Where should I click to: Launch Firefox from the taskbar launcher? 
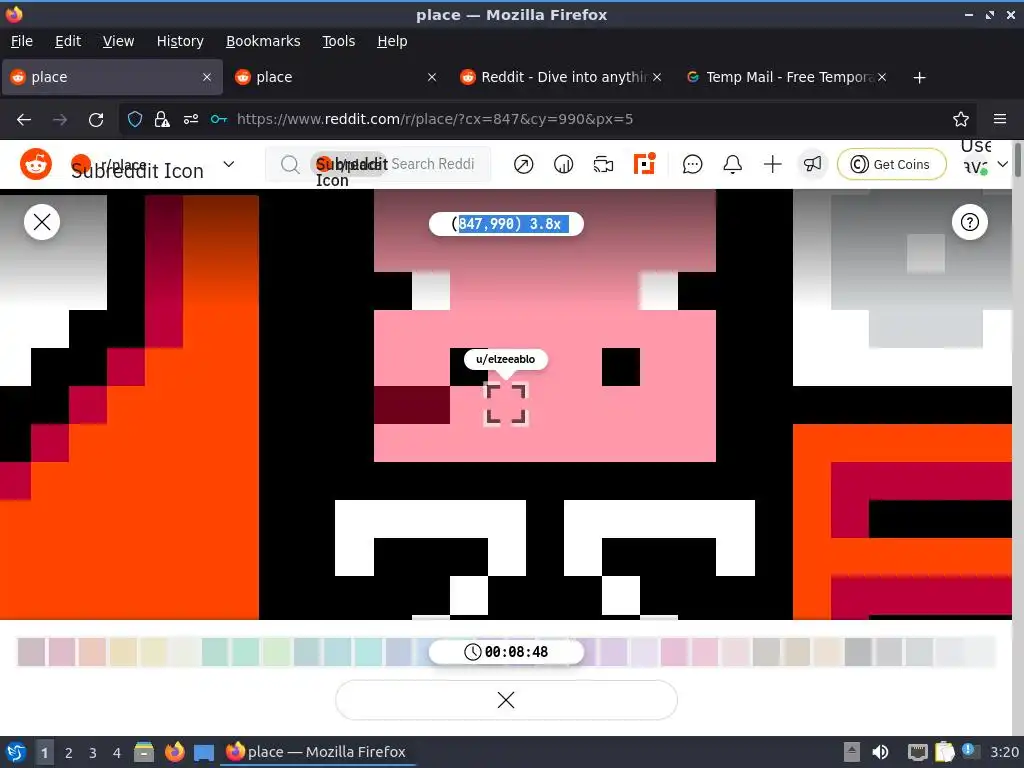pos(174,752)
